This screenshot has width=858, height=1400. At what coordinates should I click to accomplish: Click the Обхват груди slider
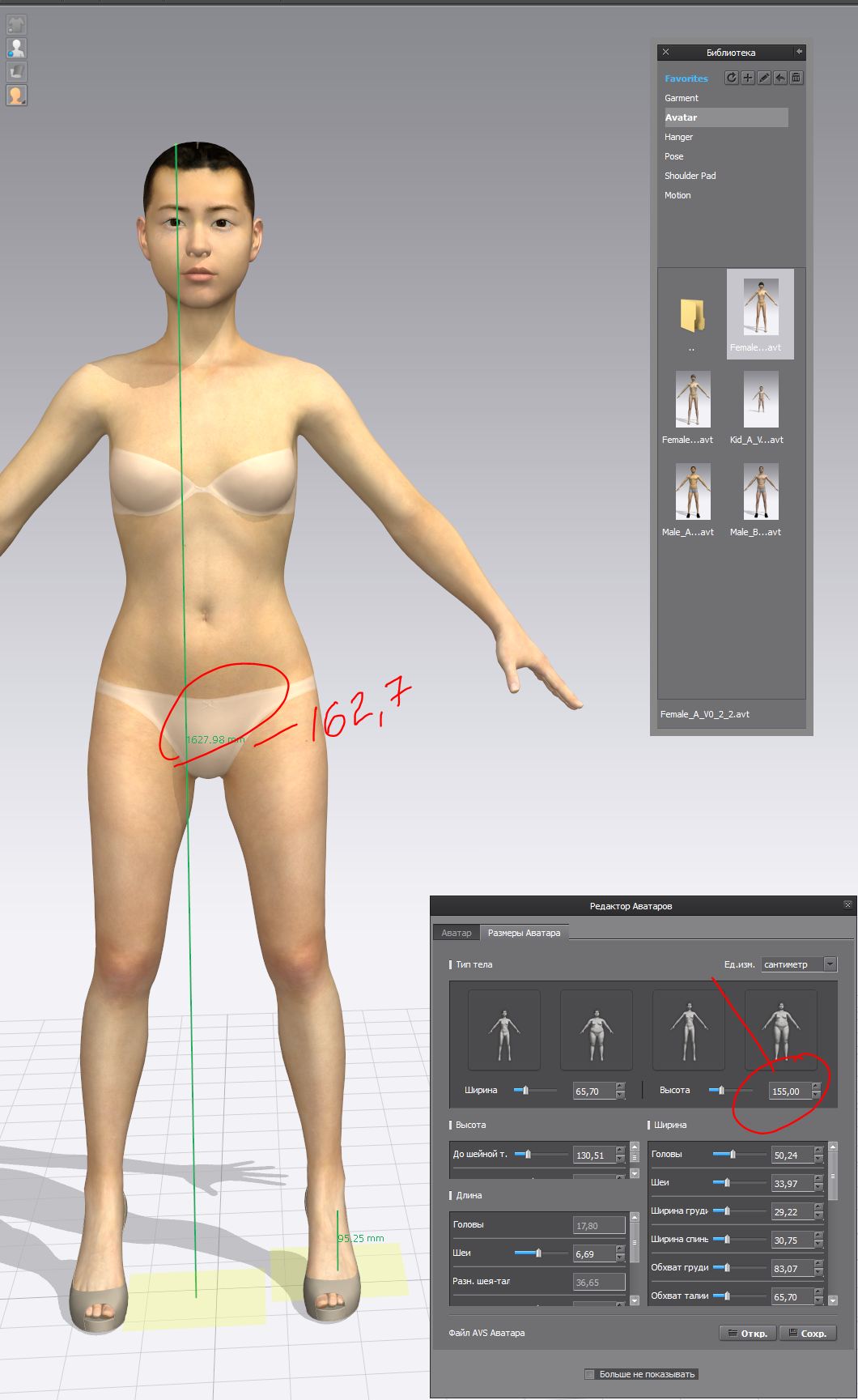(x=739, y=1268)
